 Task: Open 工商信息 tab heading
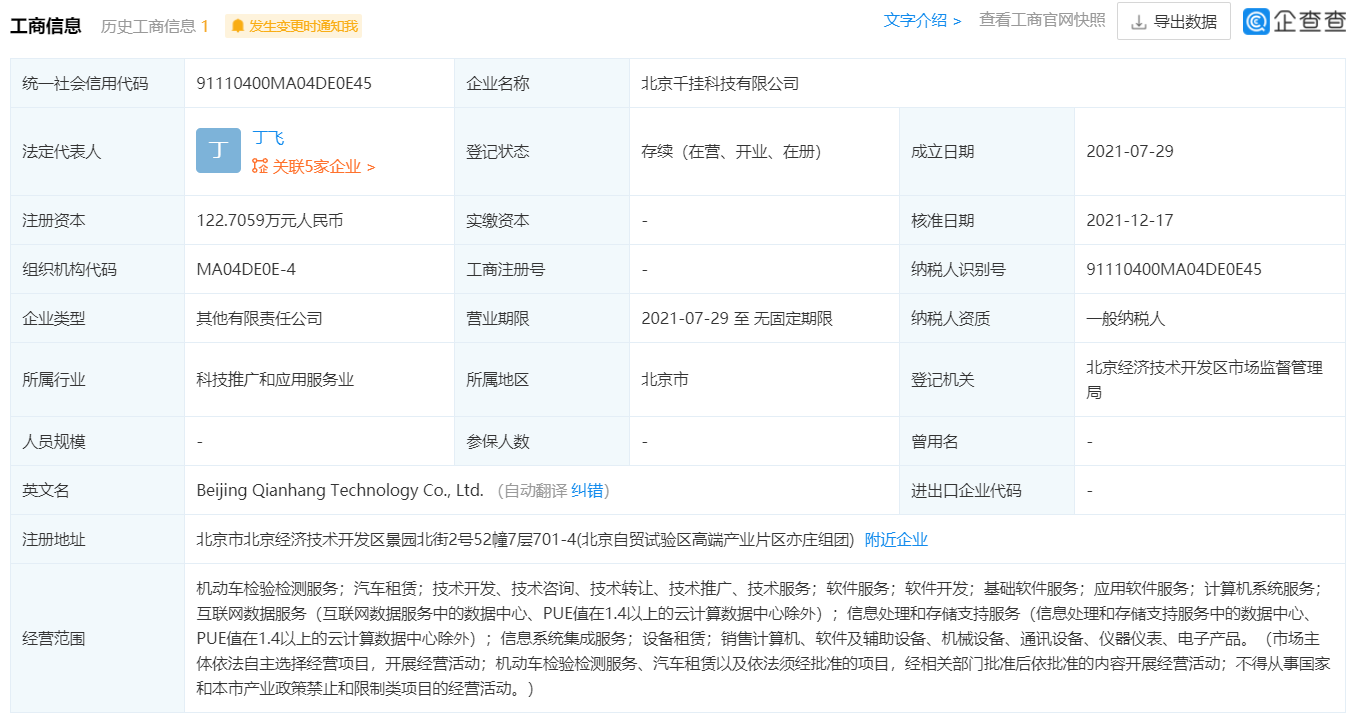pos(46,26)
